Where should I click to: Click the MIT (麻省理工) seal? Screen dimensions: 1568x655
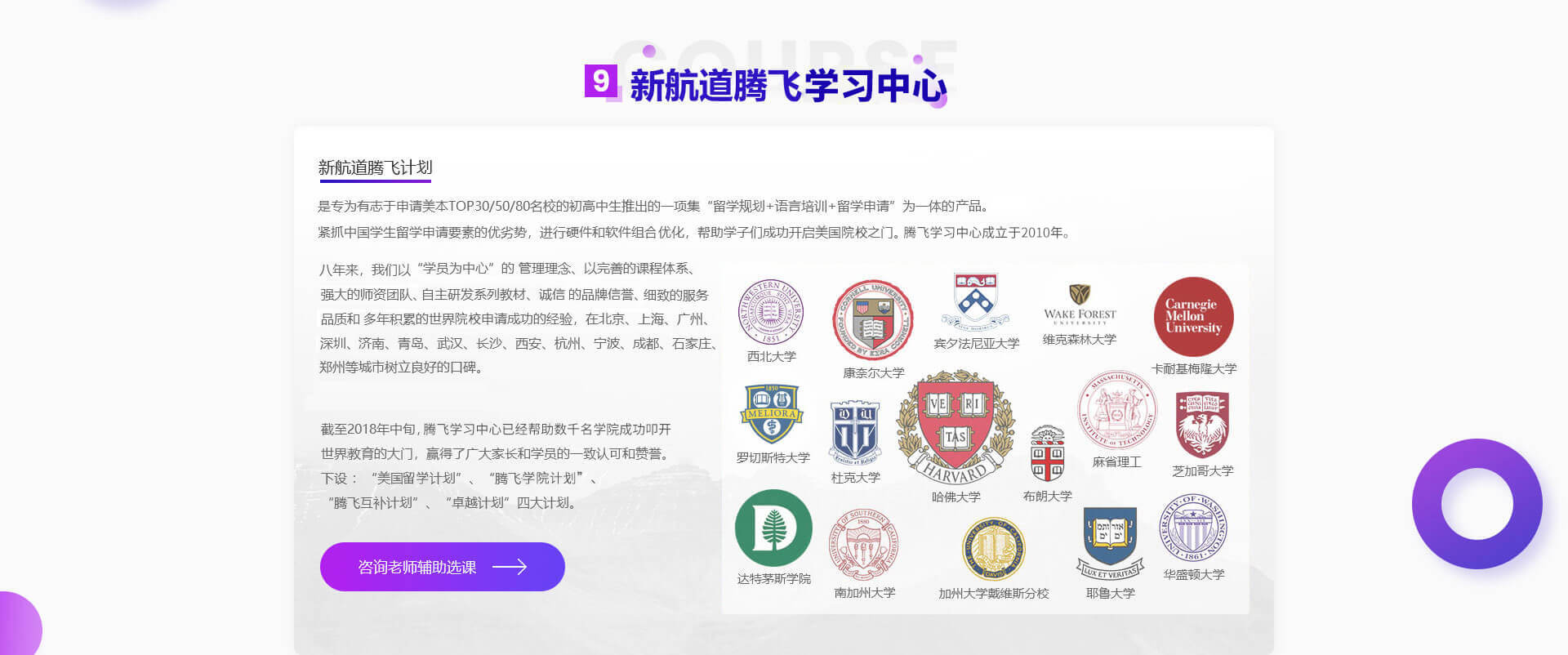[1116, 411]
